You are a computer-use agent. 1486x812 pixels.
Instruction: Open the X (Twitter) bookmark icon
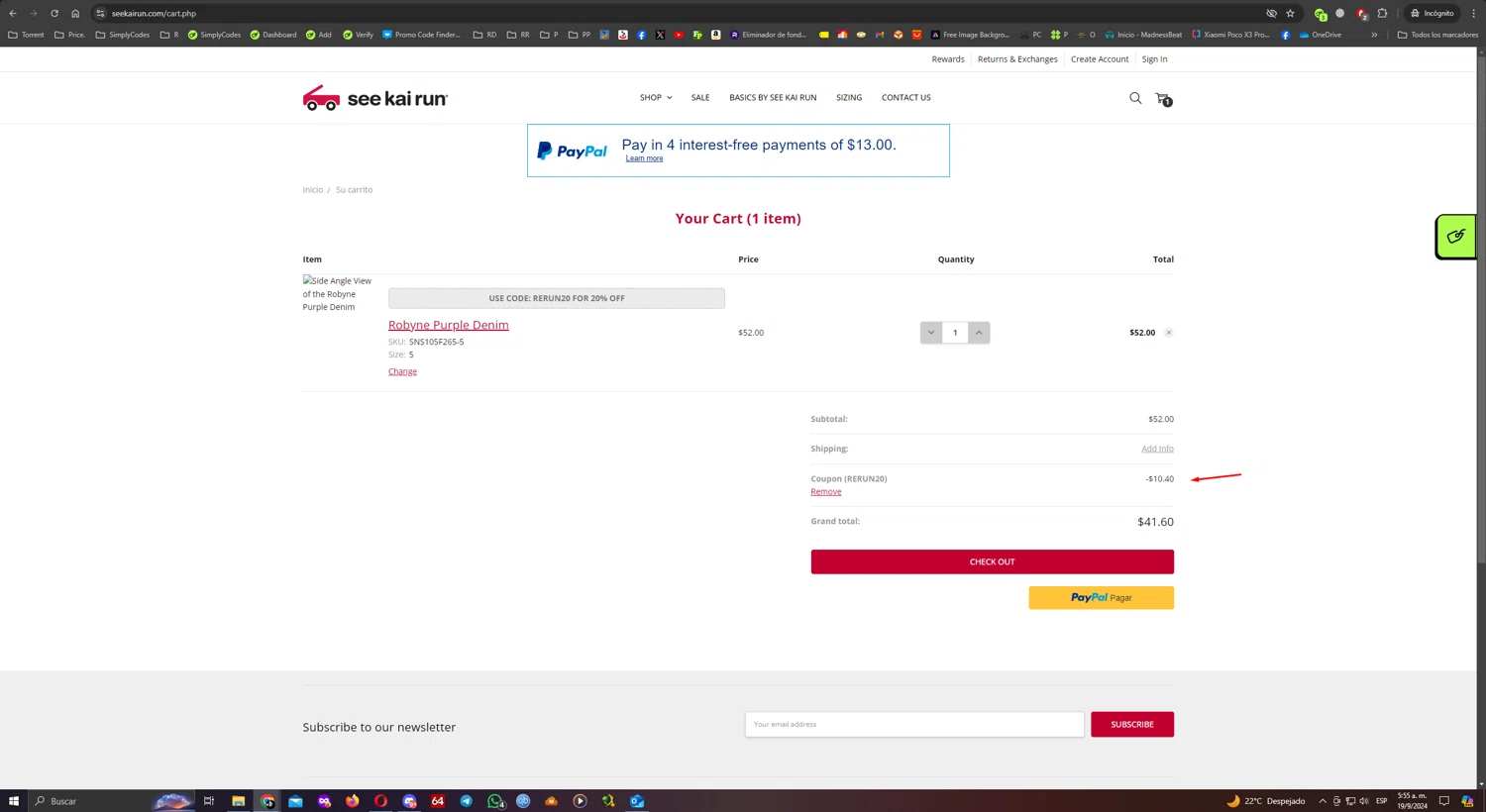660,35
